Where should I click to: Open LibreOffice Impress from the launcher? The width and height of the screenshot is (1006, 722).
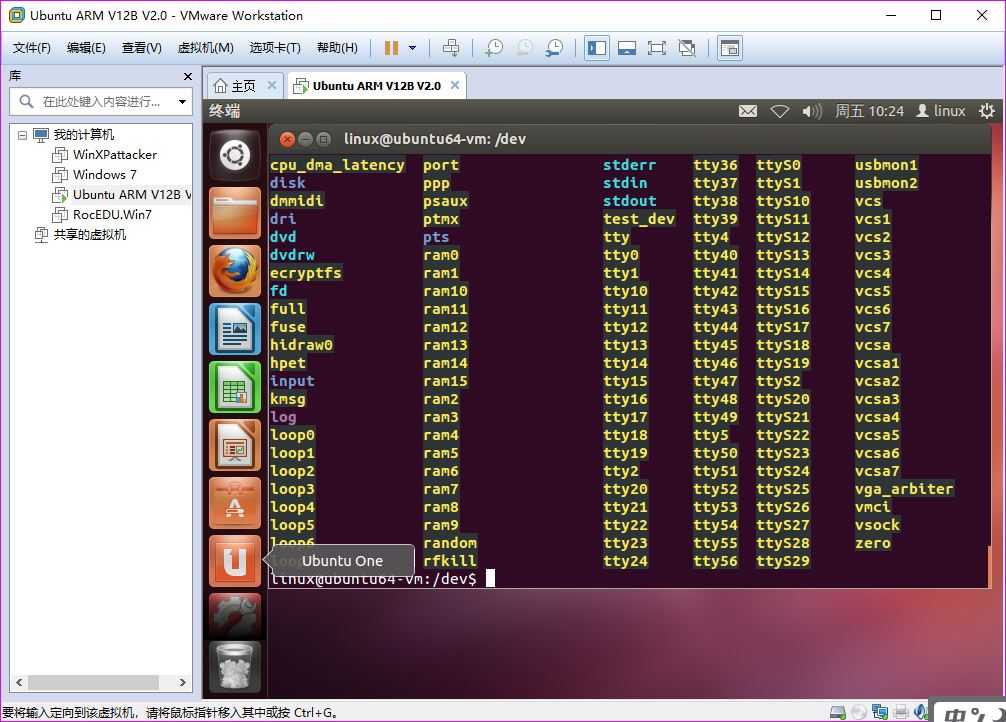235,445
